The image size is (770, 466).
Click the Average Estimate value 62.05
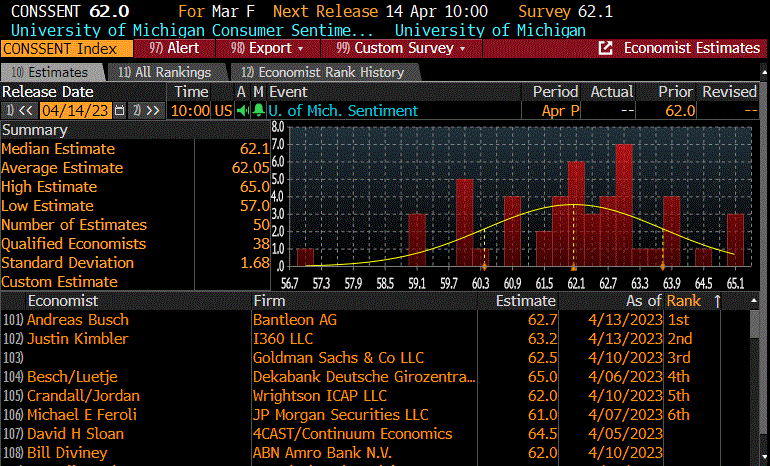click(x=250, y=168)
